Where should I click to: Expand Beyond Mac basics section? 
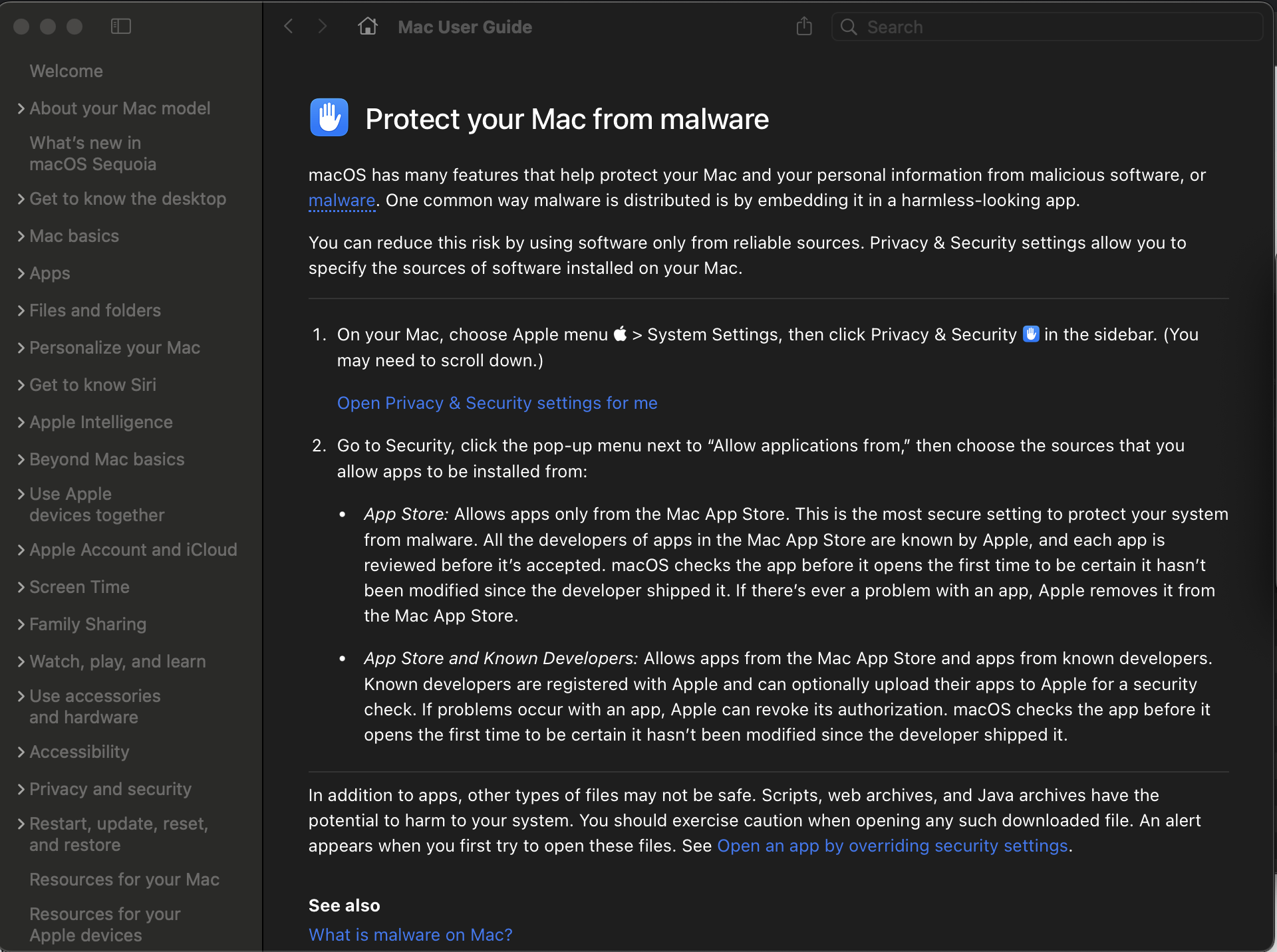click(x=21, y=459)
